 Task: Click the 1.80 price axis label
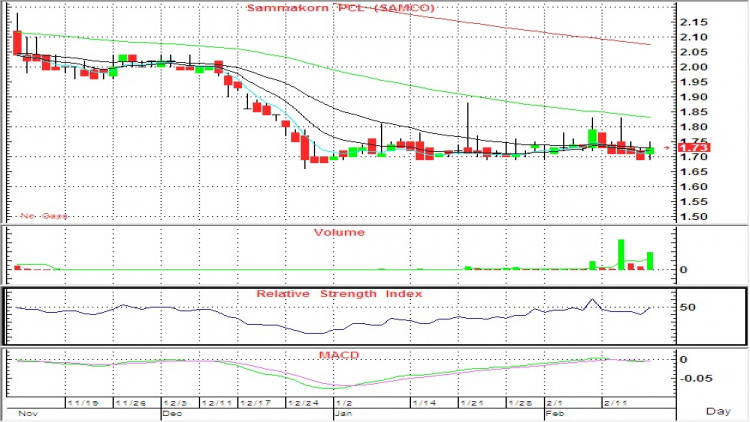(x=694, y=127)
